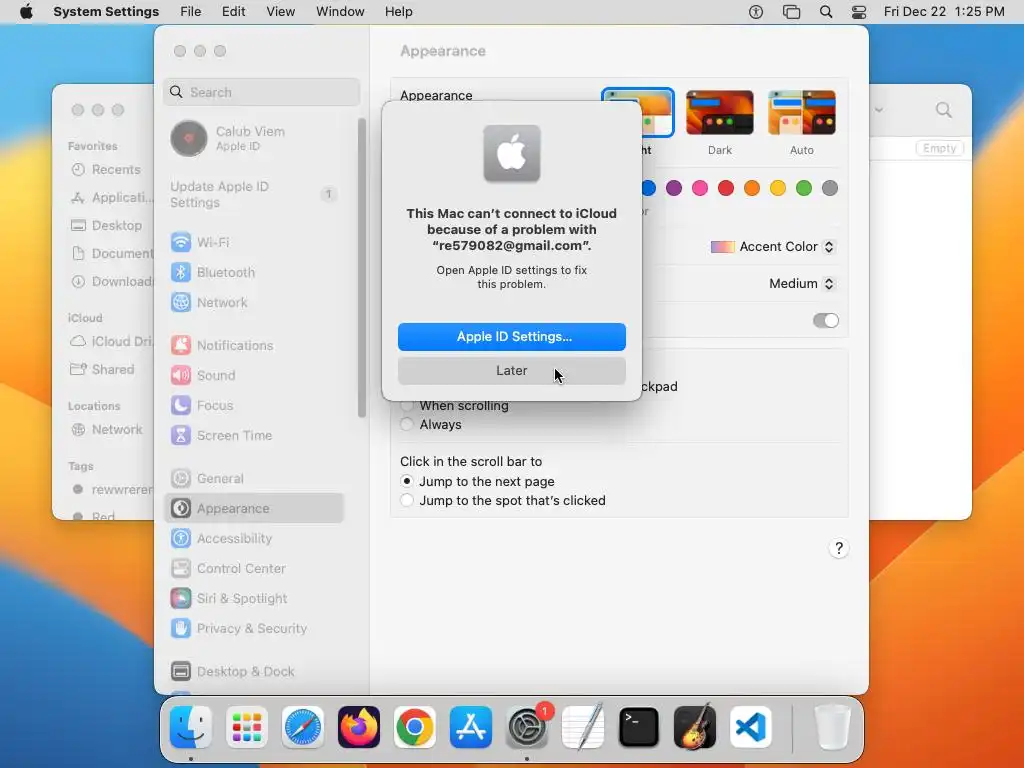Click the help question mark button
Screen dimensions: 1024x768
[x=839, y=548]
